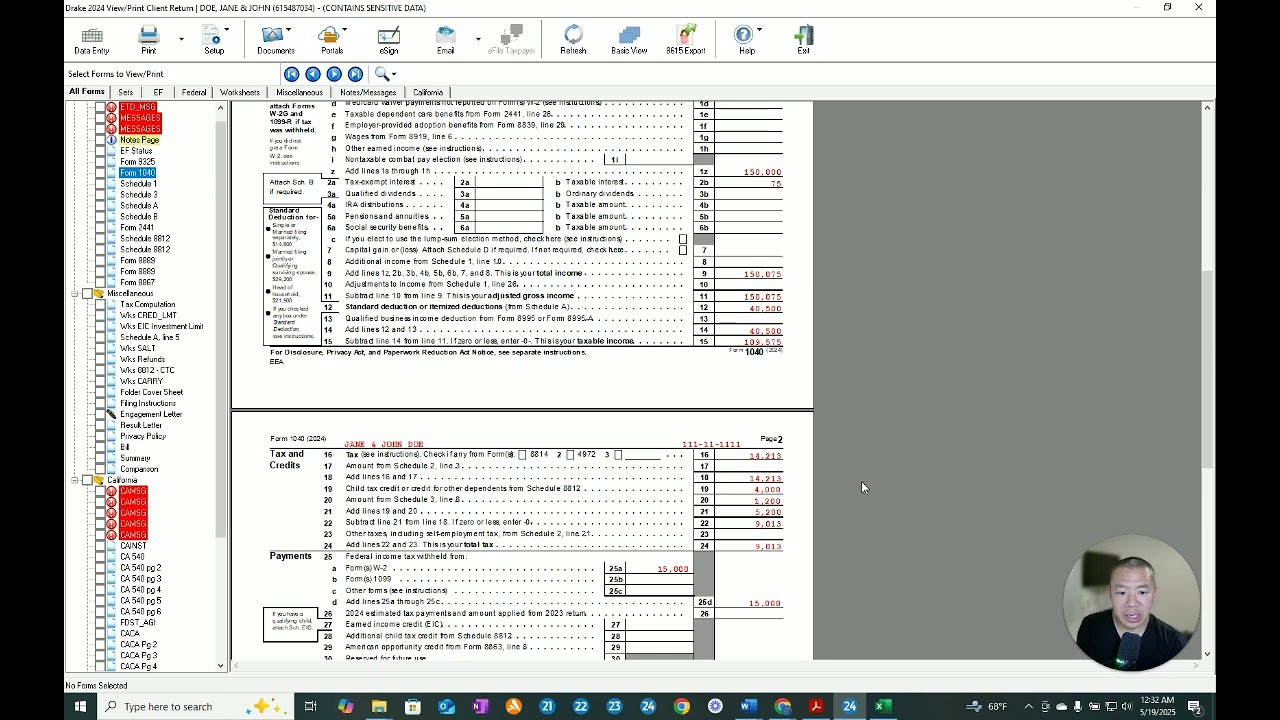Check the Form 2441 checkbox

point(99,228)
